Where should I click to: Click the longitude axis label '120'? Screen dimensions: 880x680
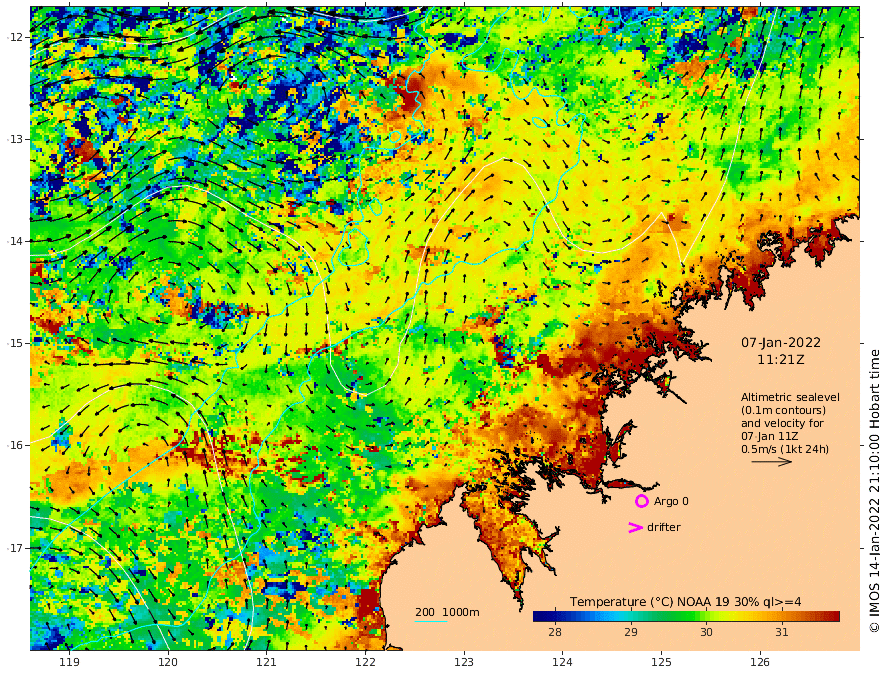pyautogui.click(x=168, y=663)
